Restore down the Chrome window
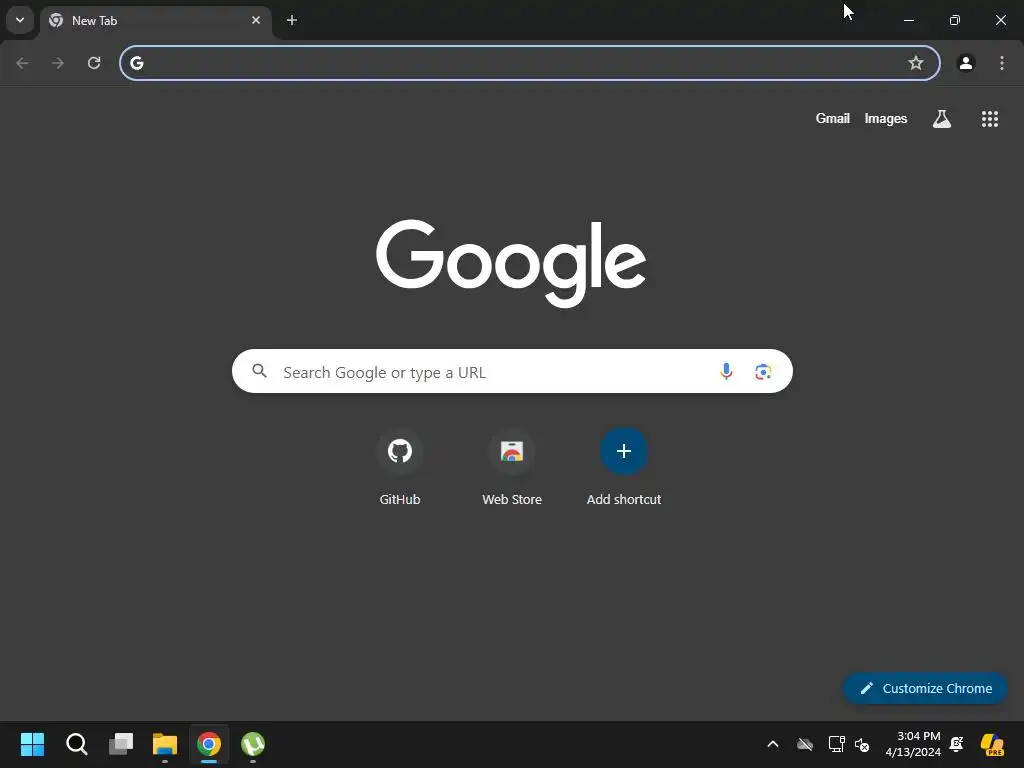This screenshot has width=1024, height=768. tap(955, 20)
